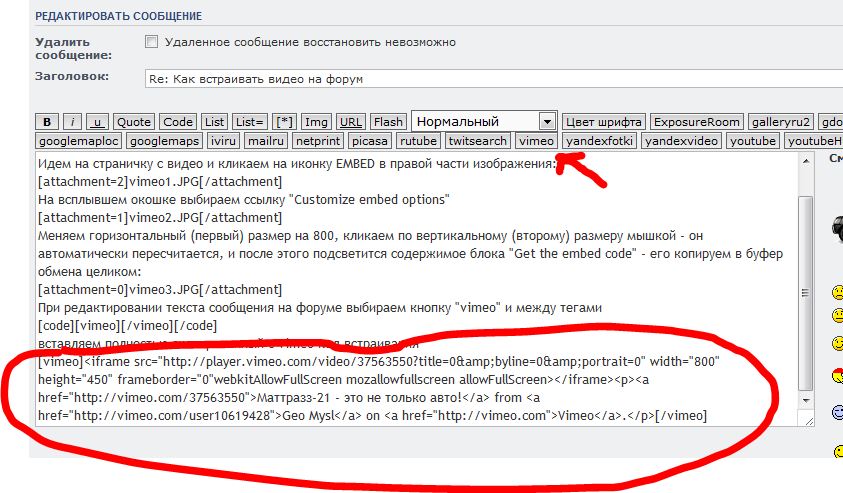The height and width of the screenshot is (493, 843).
Task: Check the delete message checkbox
Action: pos(151,42)
